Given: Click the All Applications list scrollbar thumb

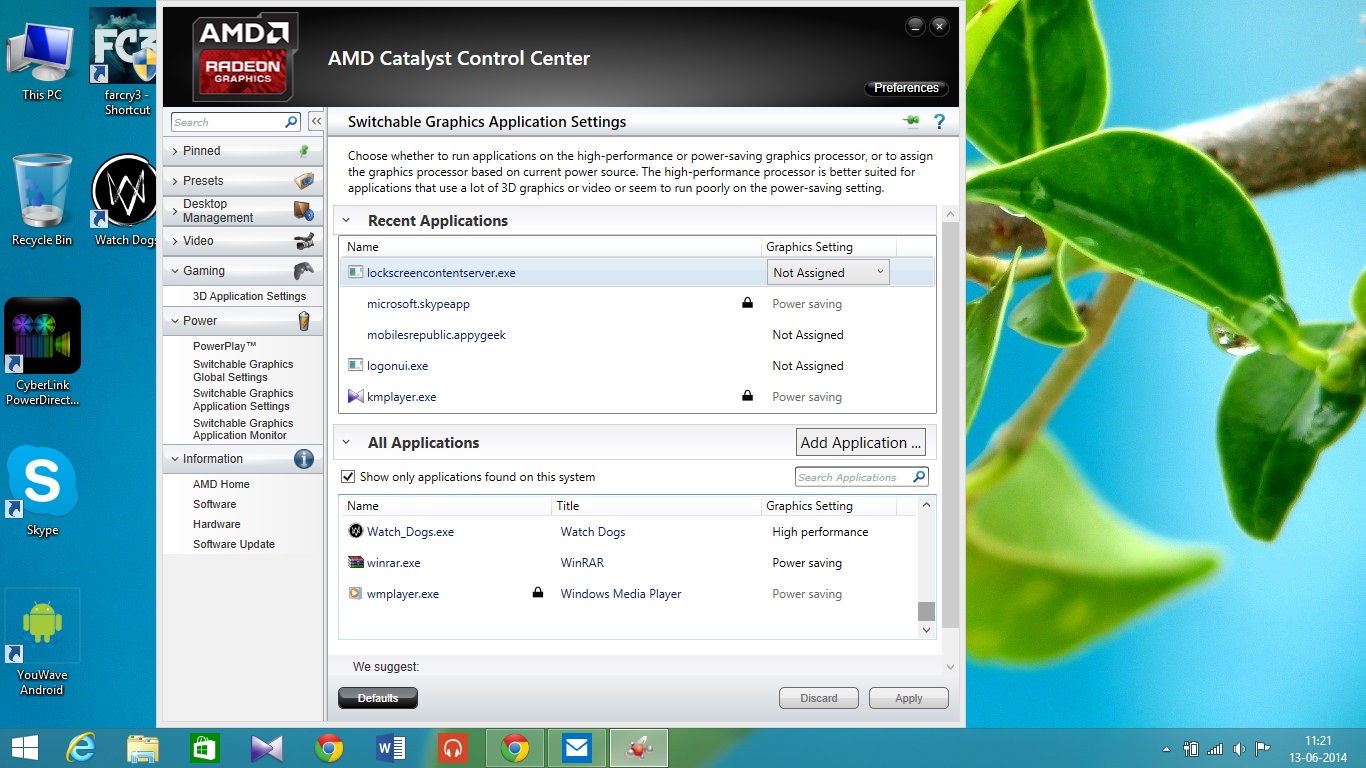Looking at the screenshot, I should click(926, 611).
